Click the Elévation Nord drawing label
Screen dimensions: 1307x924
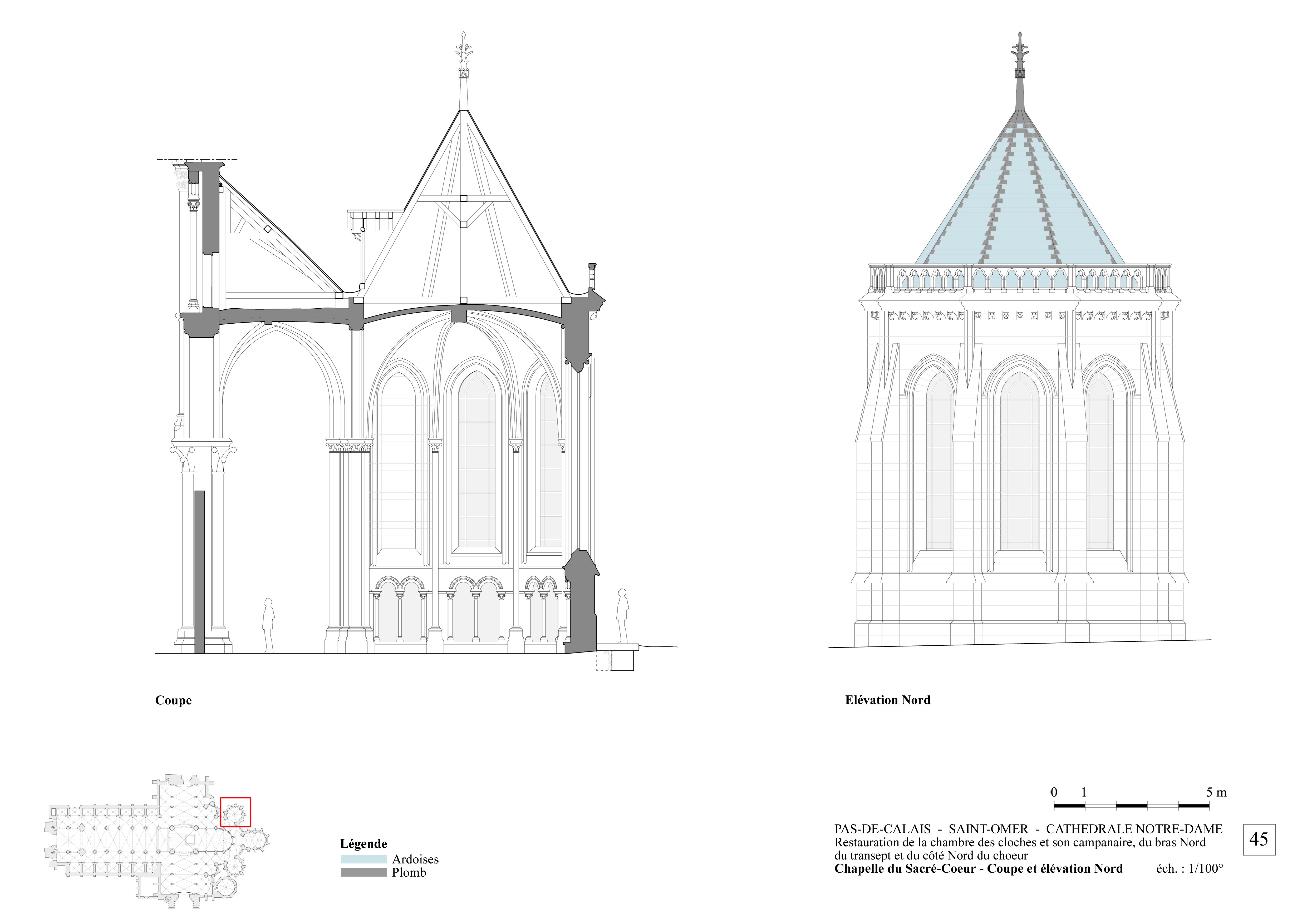[x=887, y=700]
